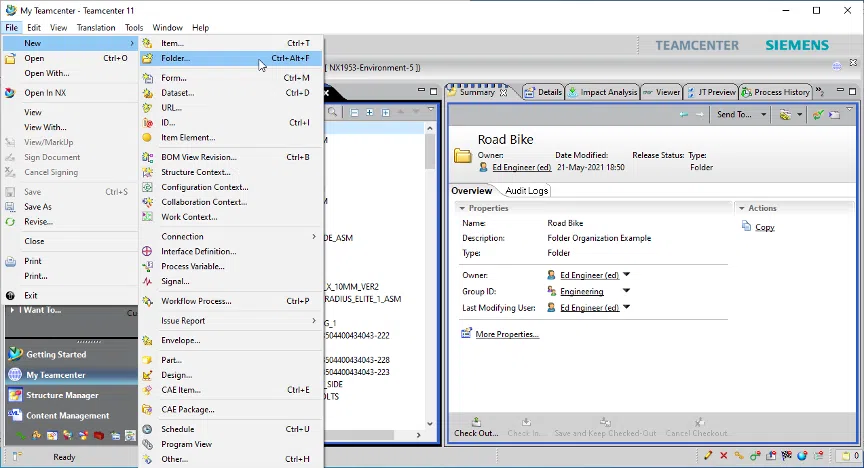Maximize the Summary view panel
This screenshot has height=468, width=864.
pyautogui.click(x=852, y=91)
